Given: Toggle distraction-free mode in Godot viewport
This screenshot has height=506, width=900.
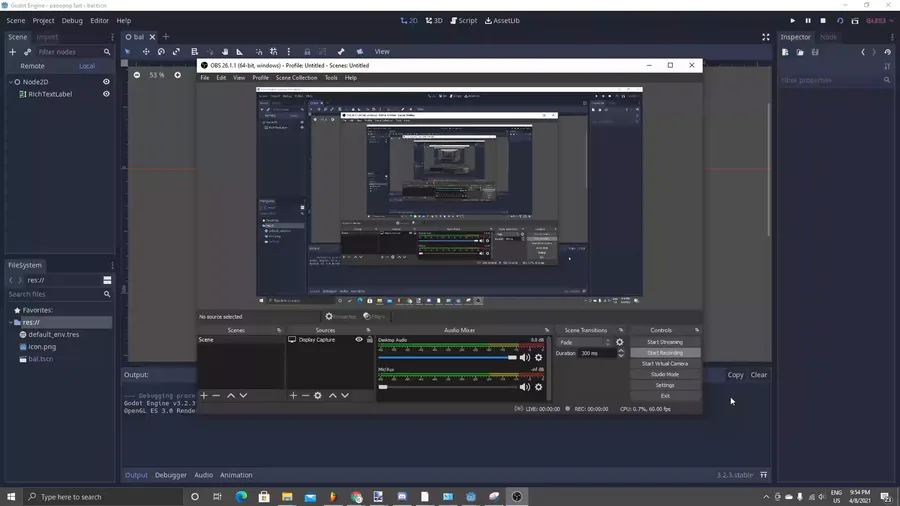Looking at the screenshot, I should point(766,37).
